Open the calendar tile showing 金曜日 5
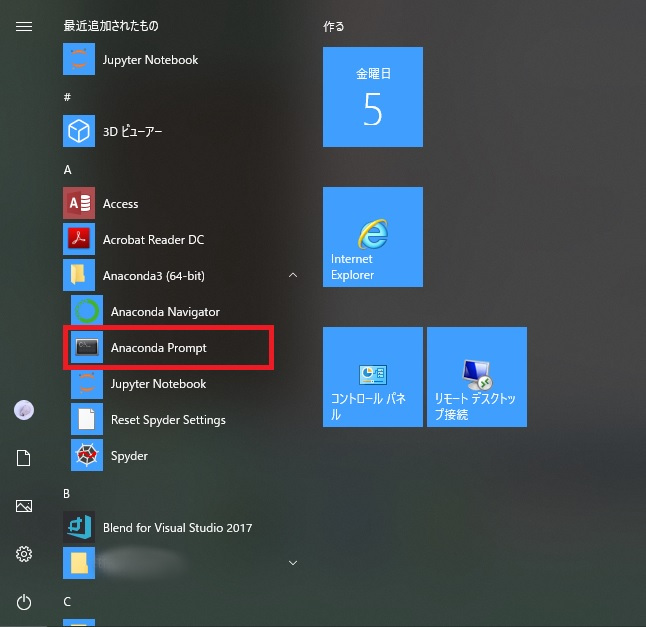646x627 pixels. 373,97
